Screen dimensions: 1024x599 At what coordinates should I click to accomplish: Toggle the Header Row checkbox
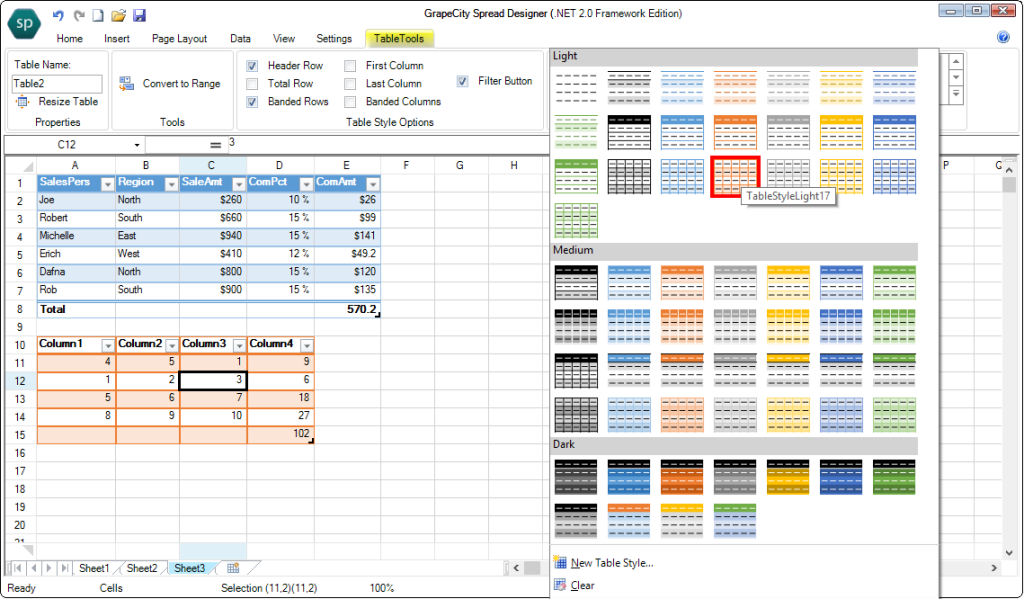coord(252,66)
